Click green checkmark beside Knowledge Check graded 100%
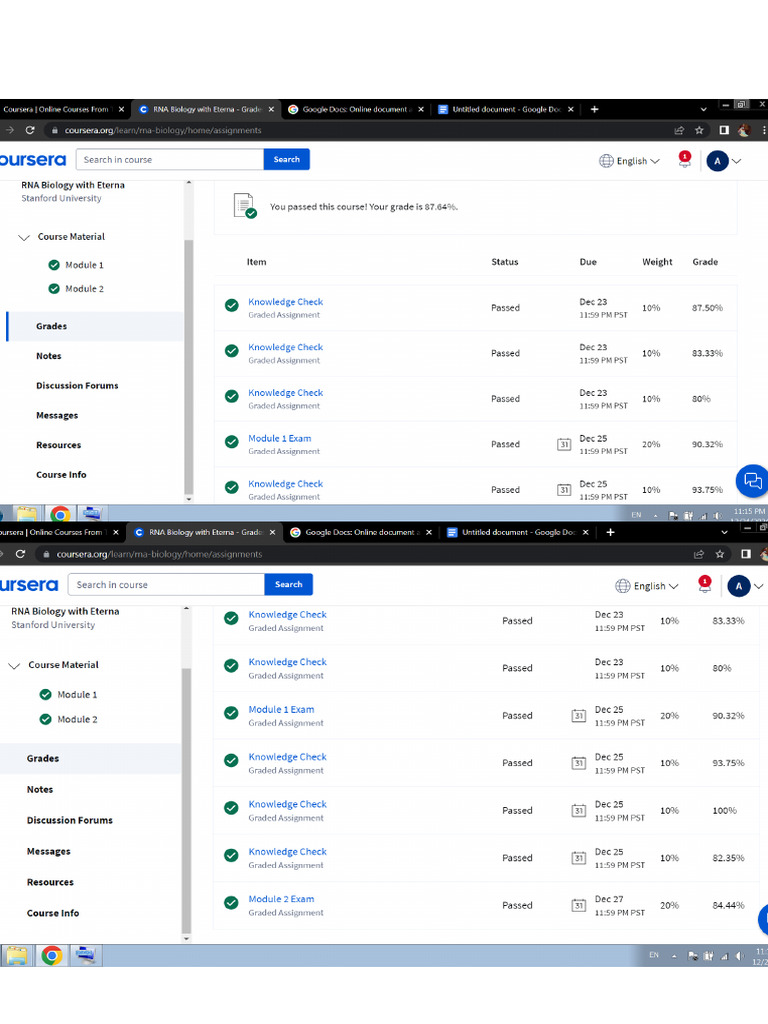 click(231, 810)
